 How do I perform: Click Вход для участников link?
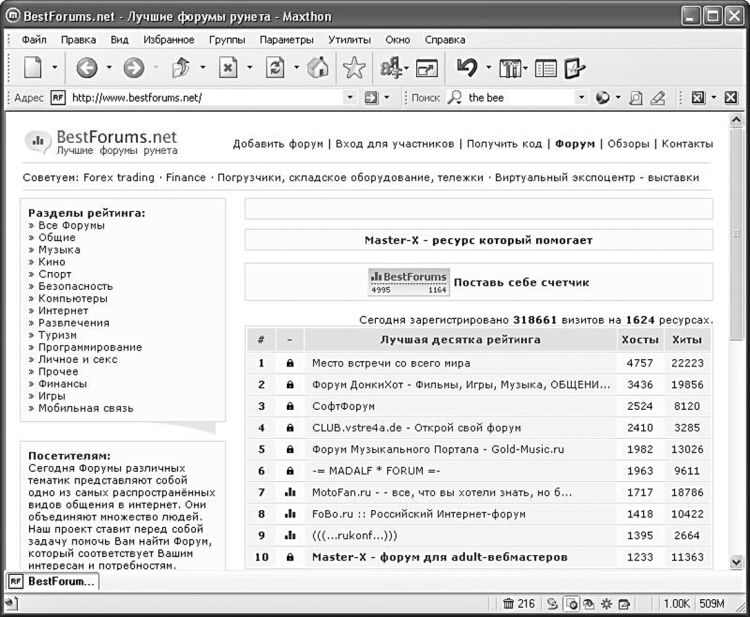pyautogui.click(x=395, y=144)
